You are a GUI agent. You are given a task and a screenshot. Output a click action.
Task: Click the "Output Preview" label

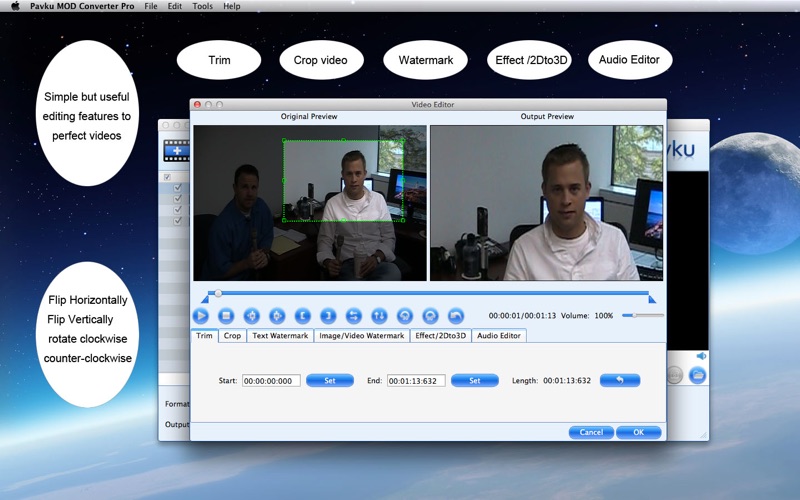pyautogui.click(x=547, y=116)
